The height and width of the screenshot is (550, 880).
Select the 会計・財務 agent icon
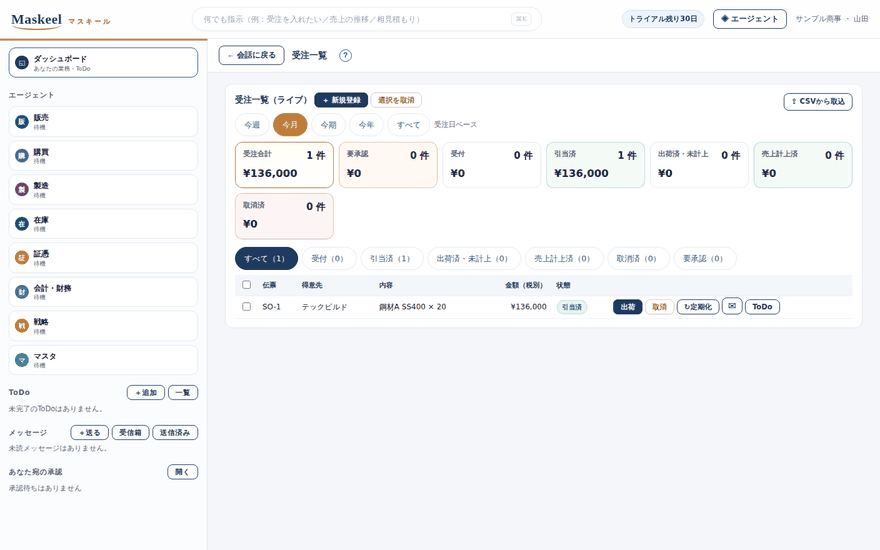21,292
